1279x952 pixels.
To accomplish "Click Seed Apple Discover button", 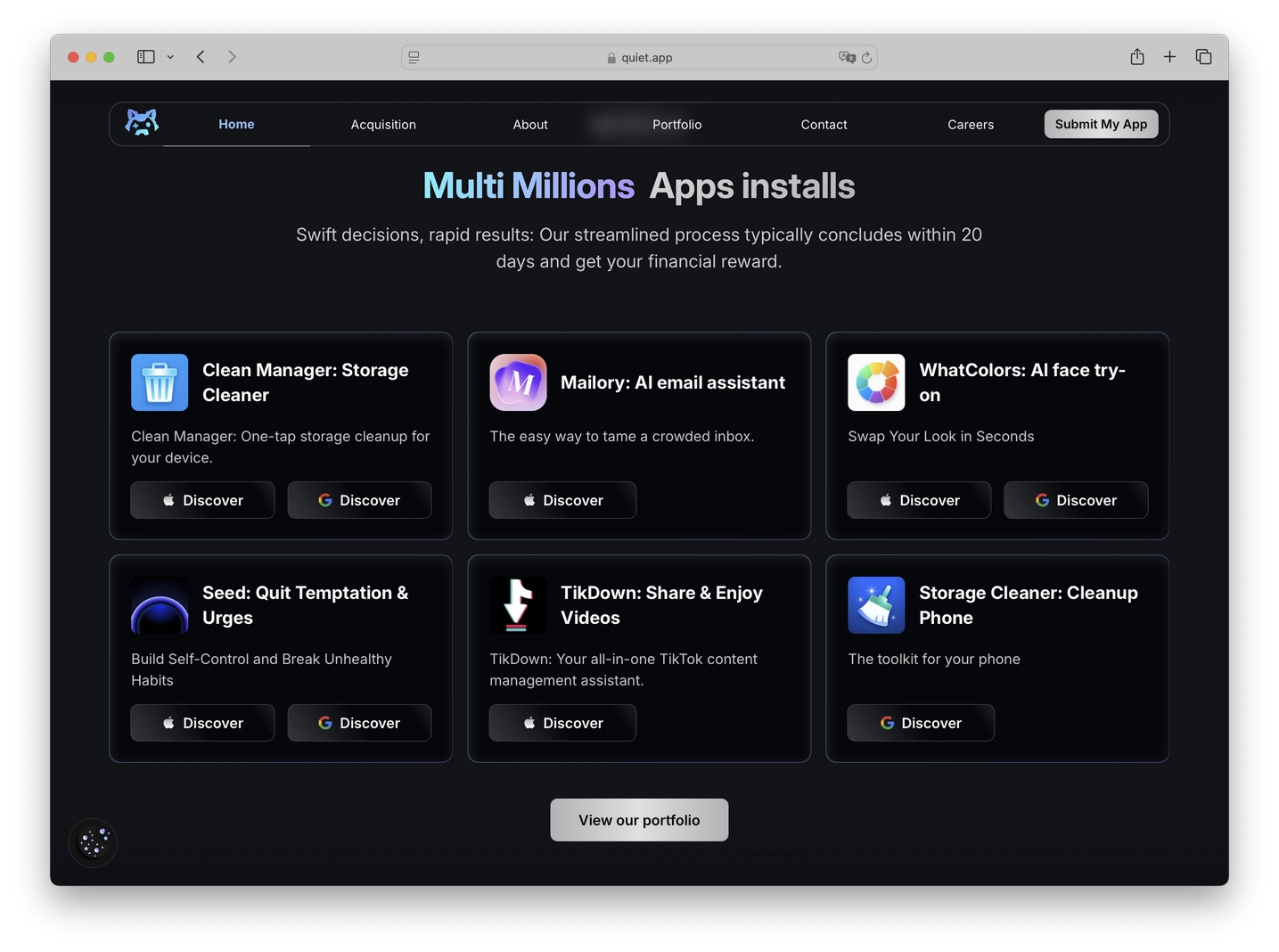I will click(202, 723).
